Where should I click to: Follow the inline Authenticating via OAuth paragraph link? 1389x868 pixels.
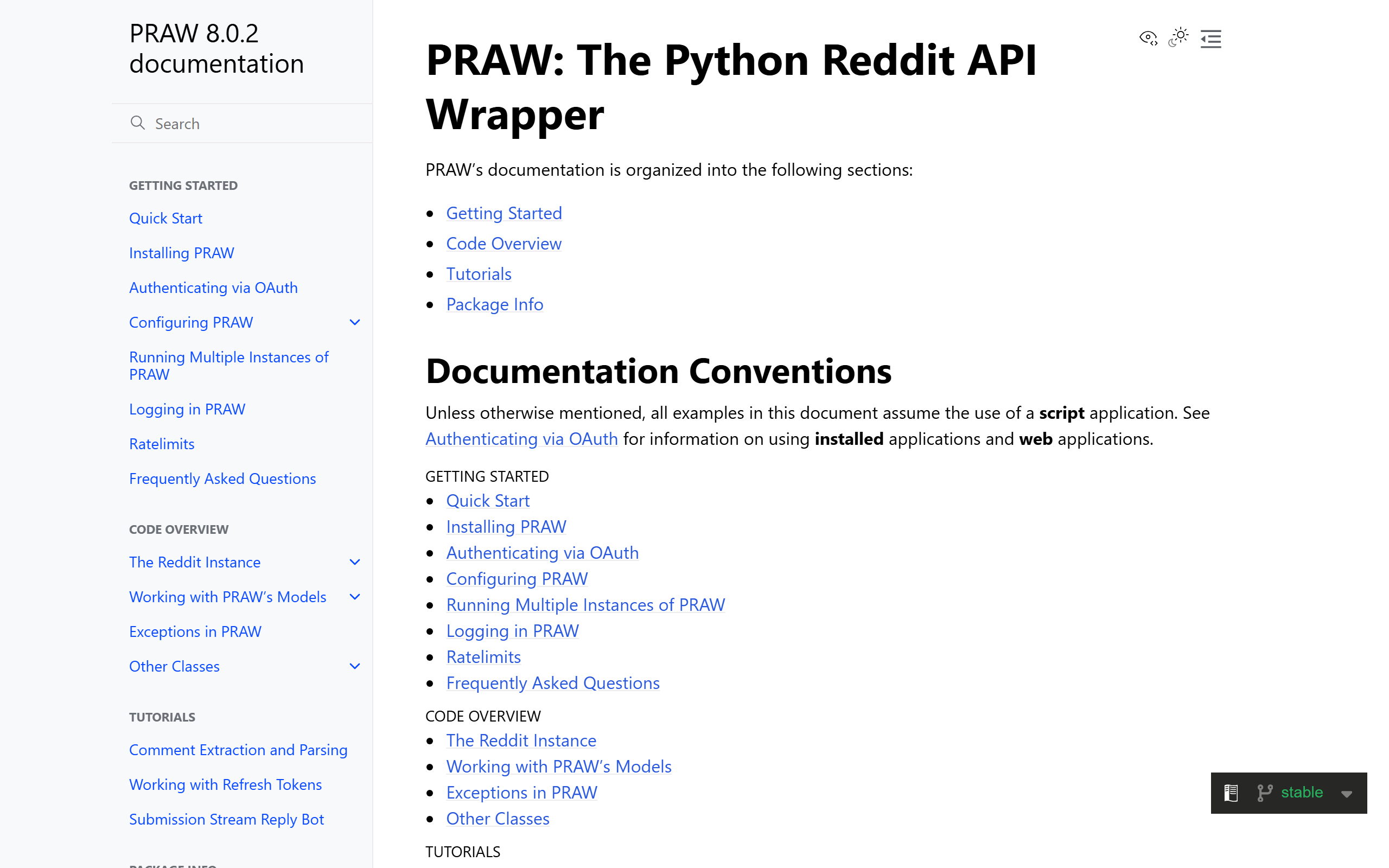522,438
